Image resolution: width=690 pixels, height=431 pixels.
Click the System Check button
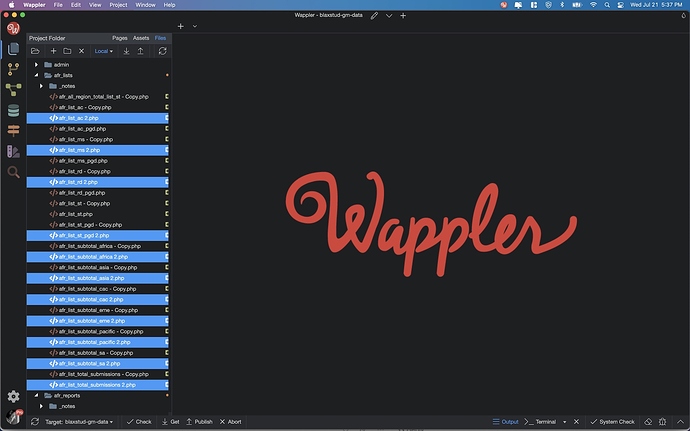pyautogui.click(x=613, y=422)
